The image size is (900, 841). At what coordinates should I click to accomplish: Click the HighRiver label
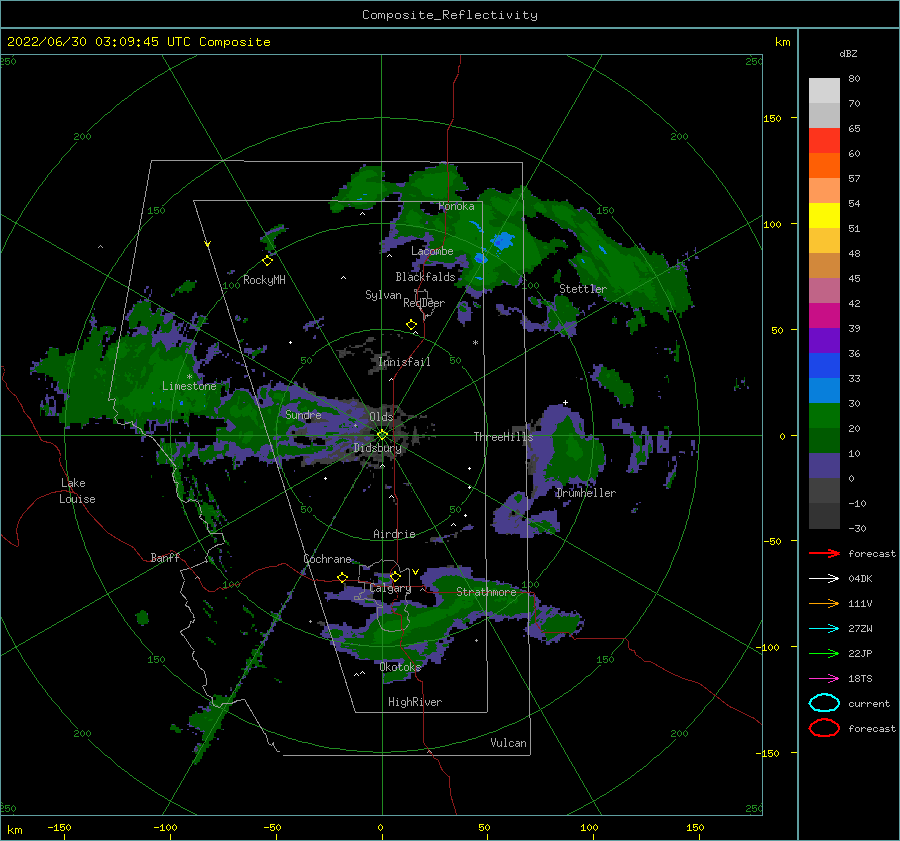tap(415, 702)
